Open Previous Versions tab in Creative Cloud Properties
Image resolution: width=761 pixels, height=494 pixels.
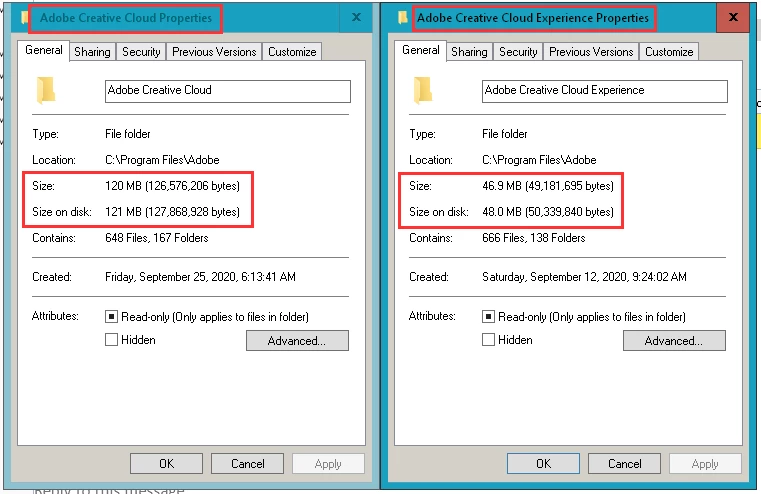click(x=214, y=52)
